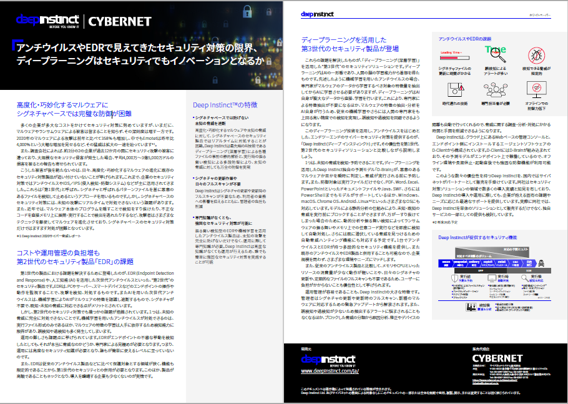
Task: Click the CYBERNET logo in the black footer
Action: pyautogui.click(x=497, y=358)
